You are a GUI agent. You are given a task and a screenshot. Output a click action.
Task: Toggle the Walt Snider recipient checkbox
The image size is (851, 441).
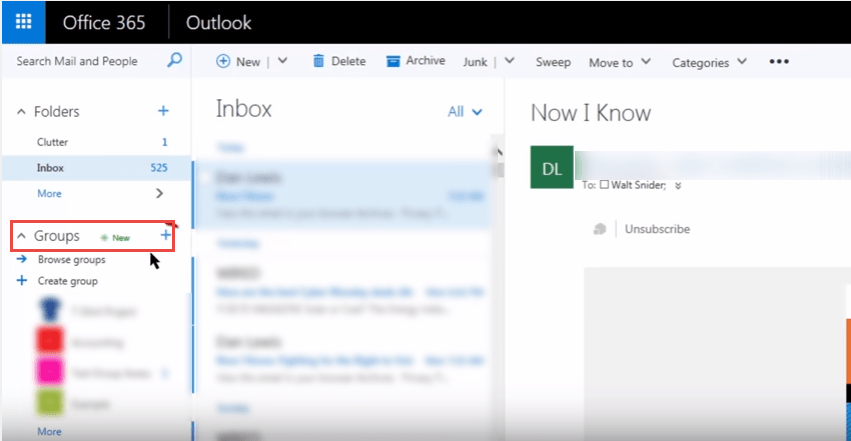[x=604, y=184]
